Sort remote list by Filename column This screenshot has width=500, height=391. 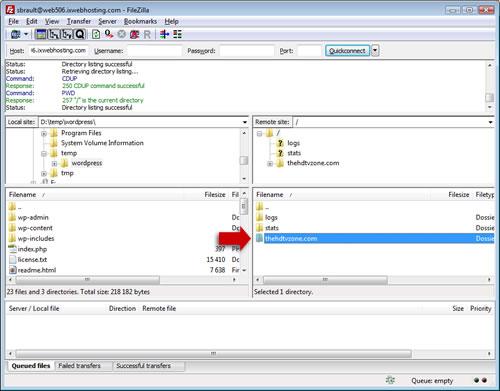pos(270,195)
